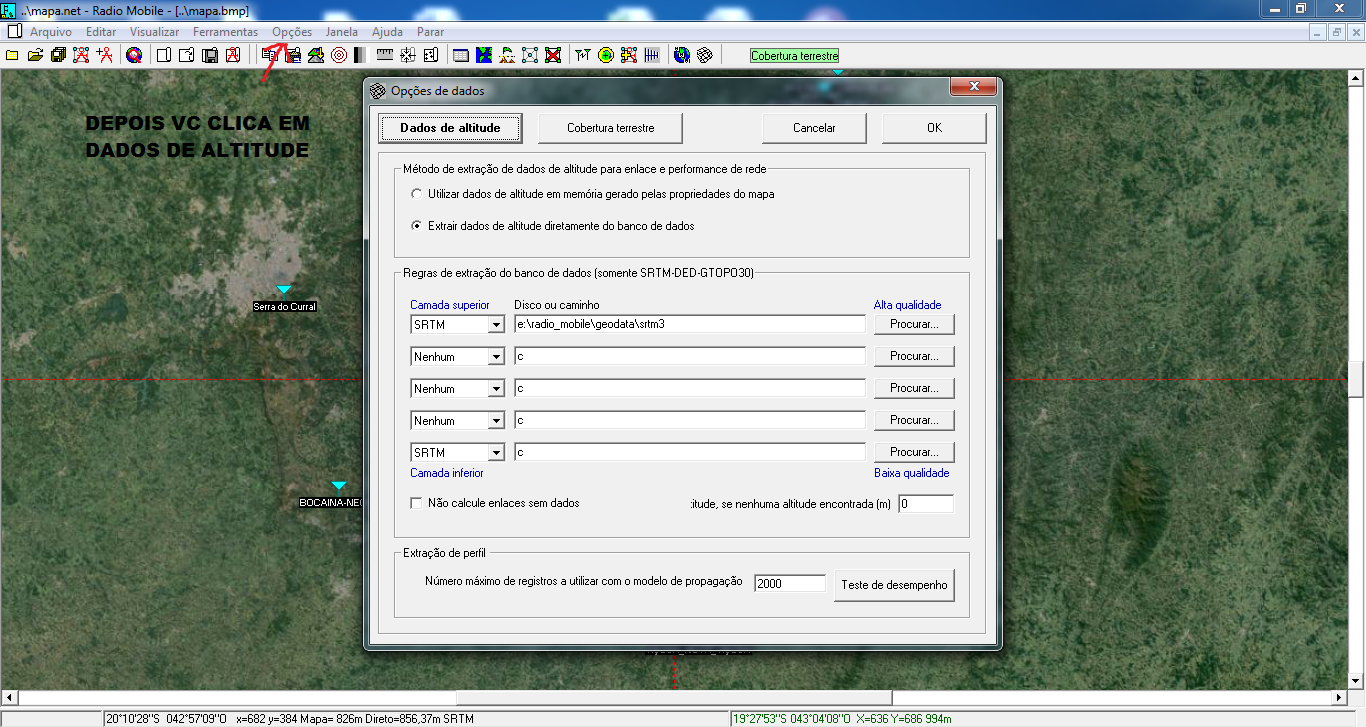Click the red X network icon
The height and width of the screenshot is (727, 1366).
click(553, 55)
